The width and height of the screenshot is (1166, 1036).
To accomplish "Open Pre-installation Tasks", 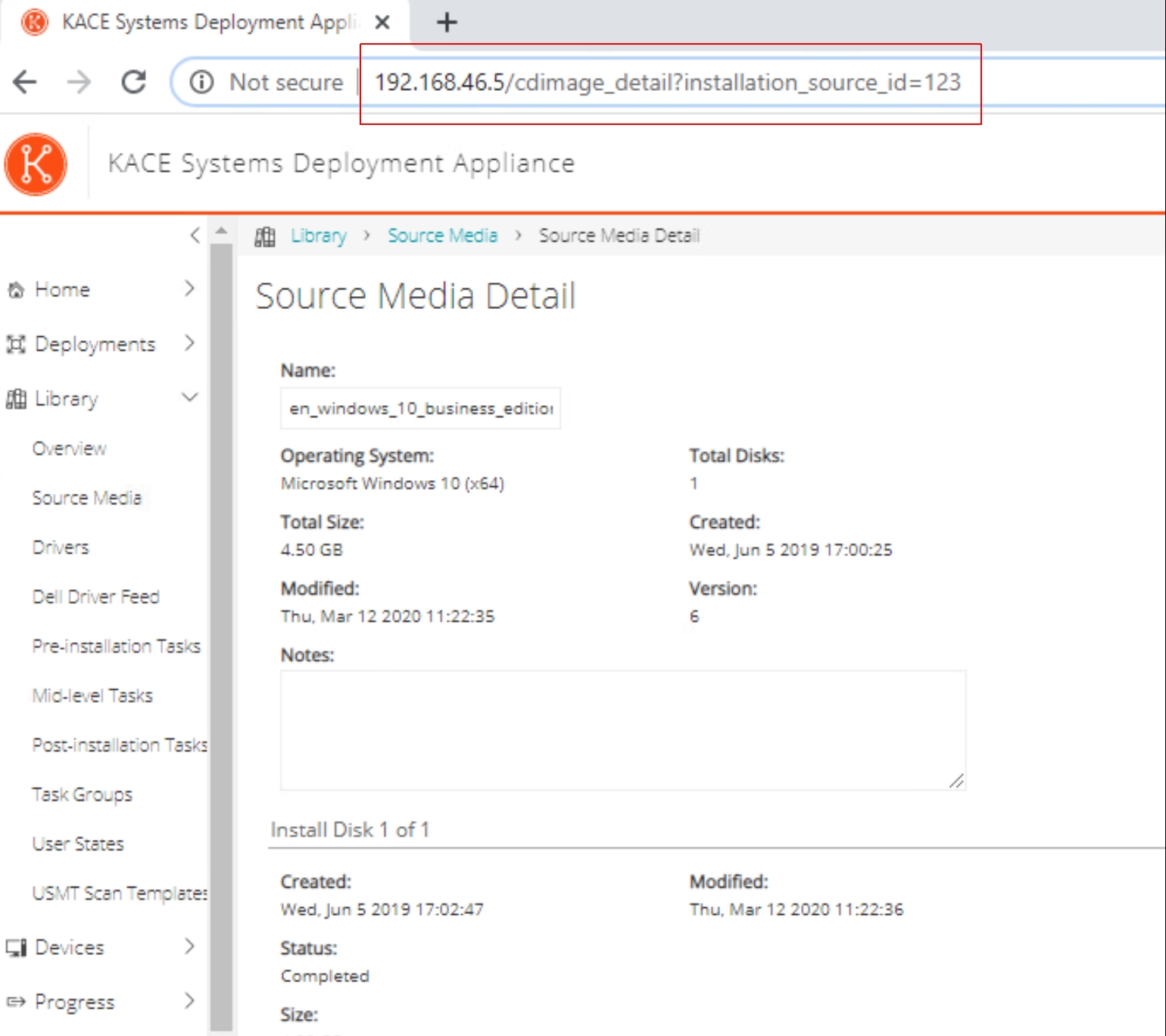I will [117, 646].
